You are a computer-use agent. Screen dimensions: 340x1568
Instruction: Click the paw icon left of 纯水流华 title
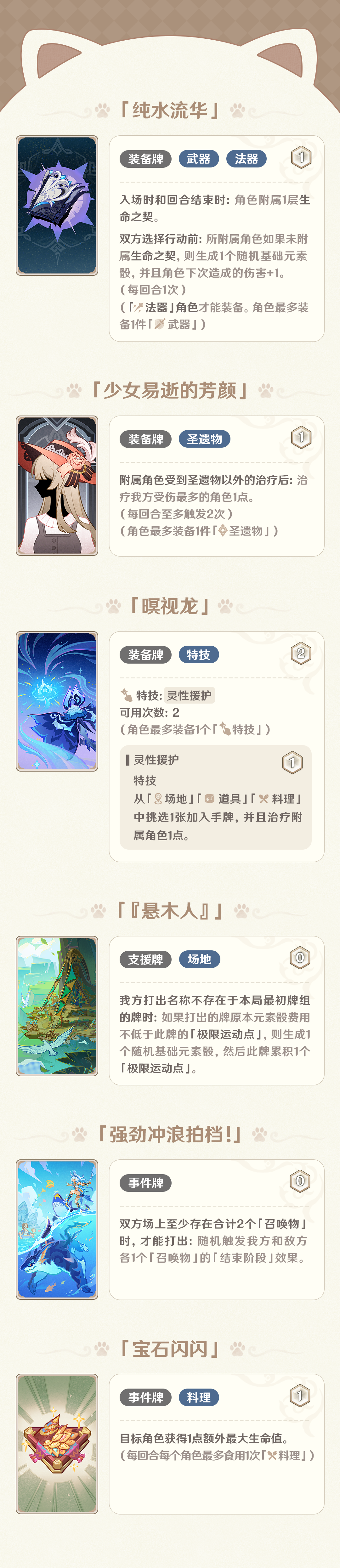[x=102, y=110]
